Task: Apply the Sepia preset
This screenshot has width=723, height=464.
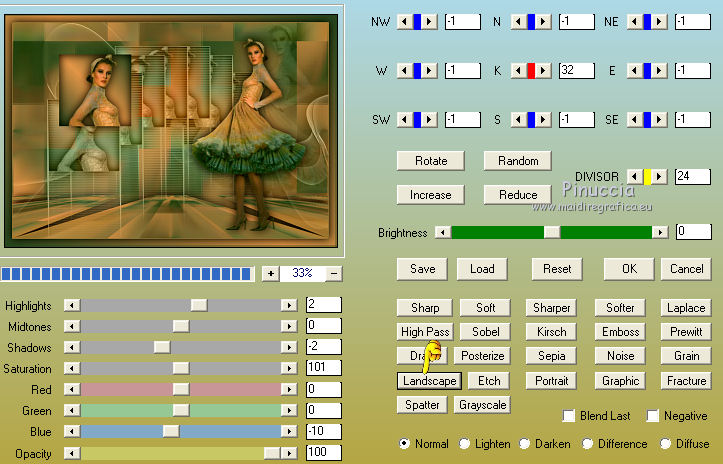Action: (x=551, y=356)
